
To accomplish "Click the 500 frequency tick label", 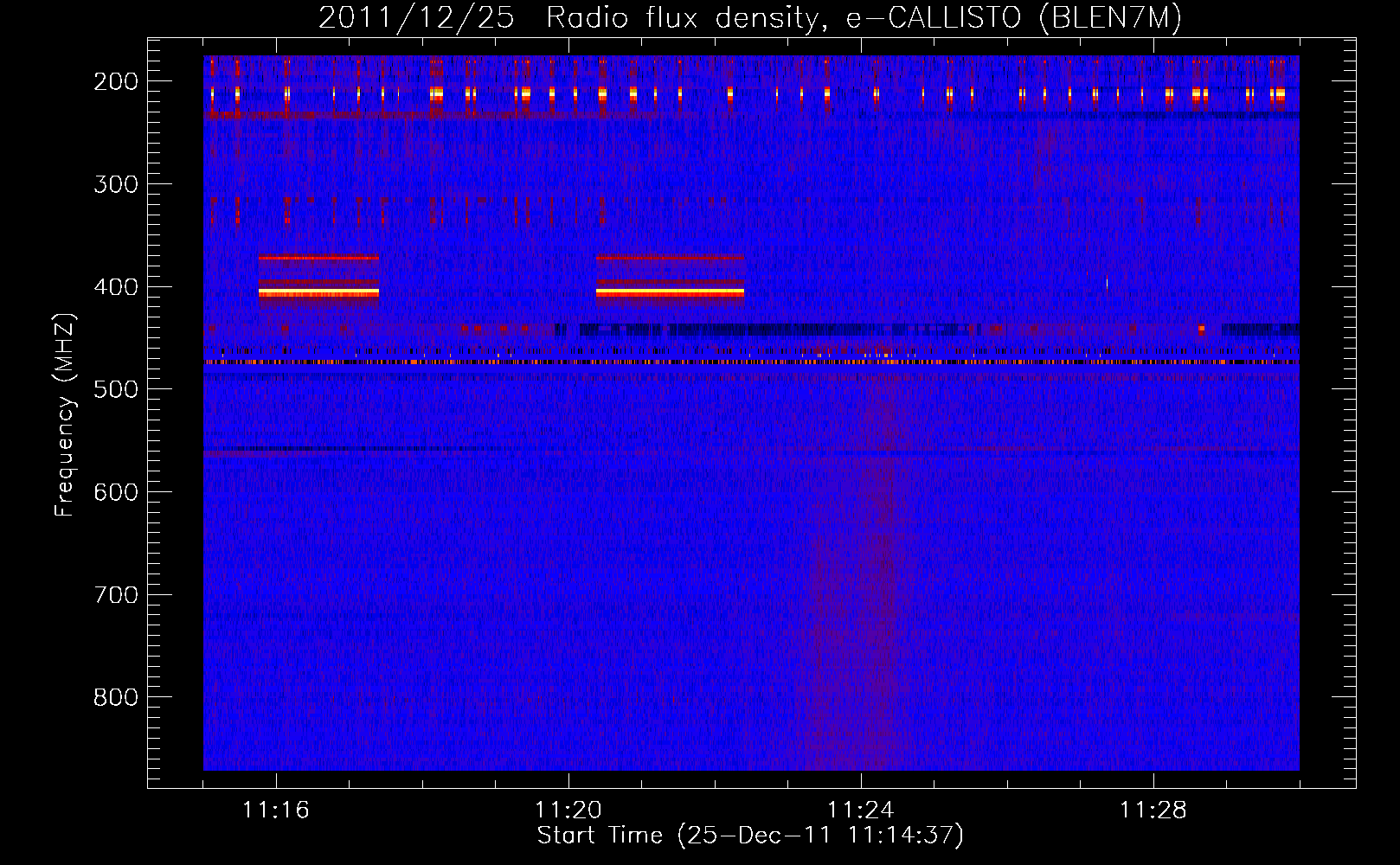I will coord(115,389).
